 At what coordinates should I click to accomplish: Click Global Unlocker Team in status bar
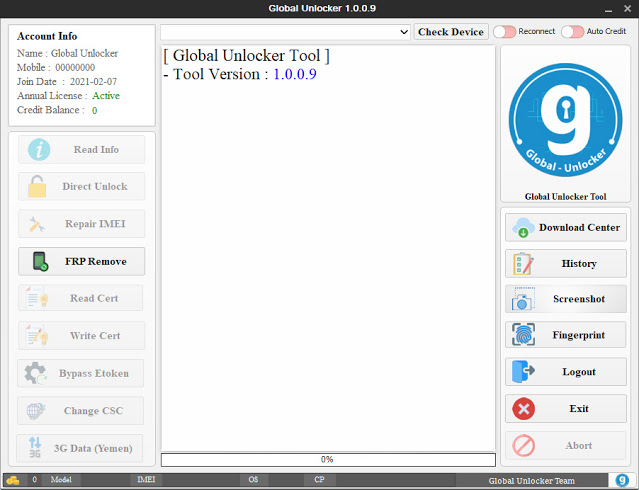531,481
